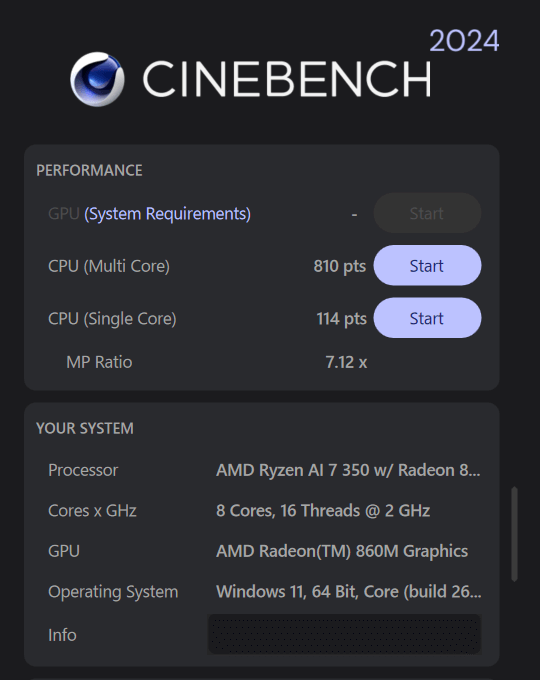Click the truncated Processor name value
The image size is (540, 680).
348,470
